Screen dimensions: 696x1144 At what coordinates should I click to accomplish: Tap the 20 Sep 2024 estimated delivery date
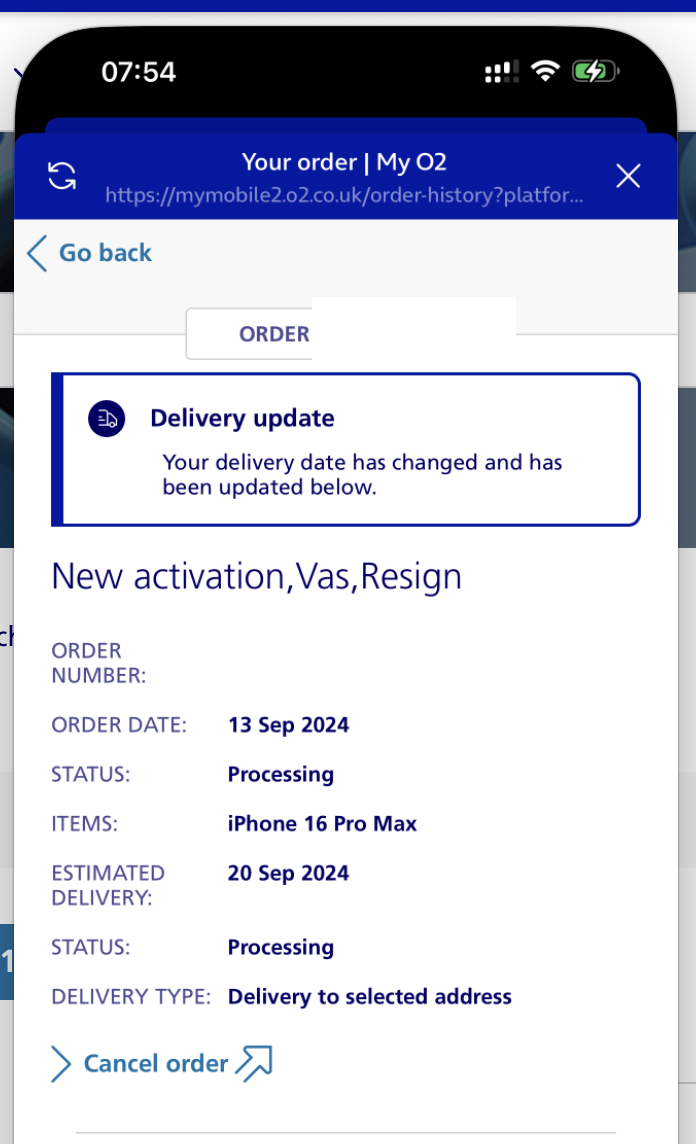(288, 873)
